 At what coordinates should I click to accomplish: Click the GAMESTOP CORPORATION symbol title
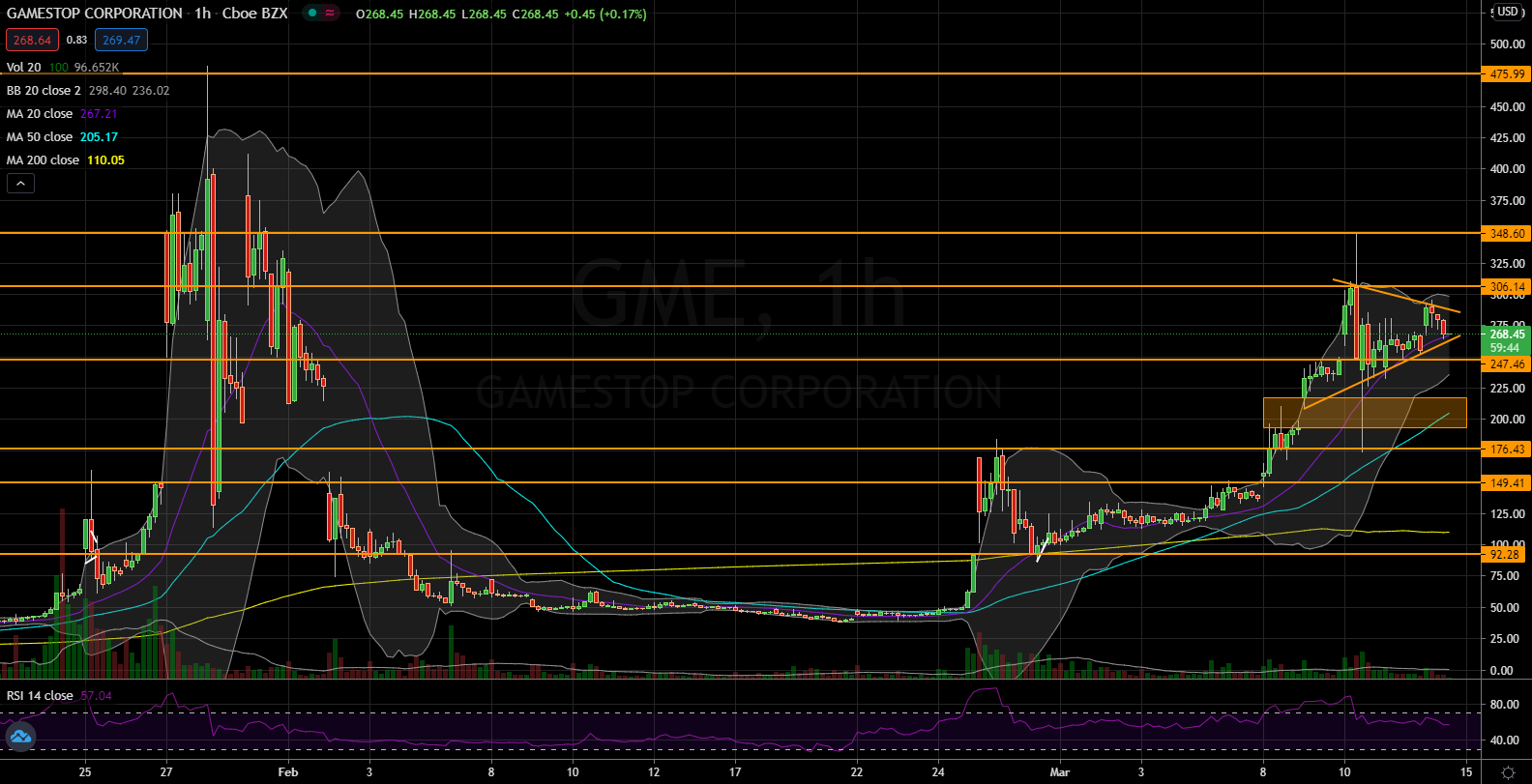(95, 14)
